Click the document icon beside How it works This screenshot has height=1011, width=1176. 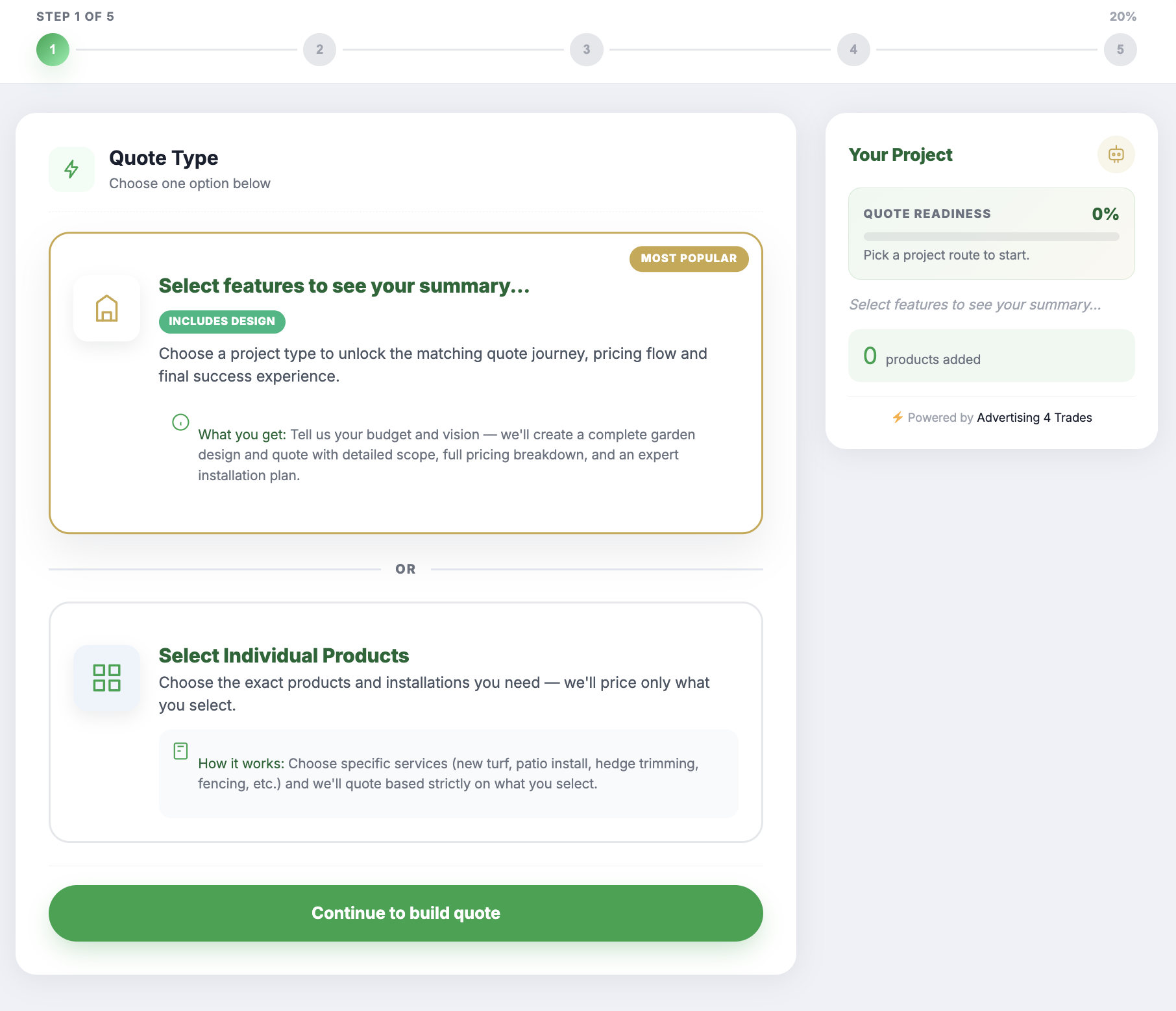pyautogui.click(x=180, y=751)
